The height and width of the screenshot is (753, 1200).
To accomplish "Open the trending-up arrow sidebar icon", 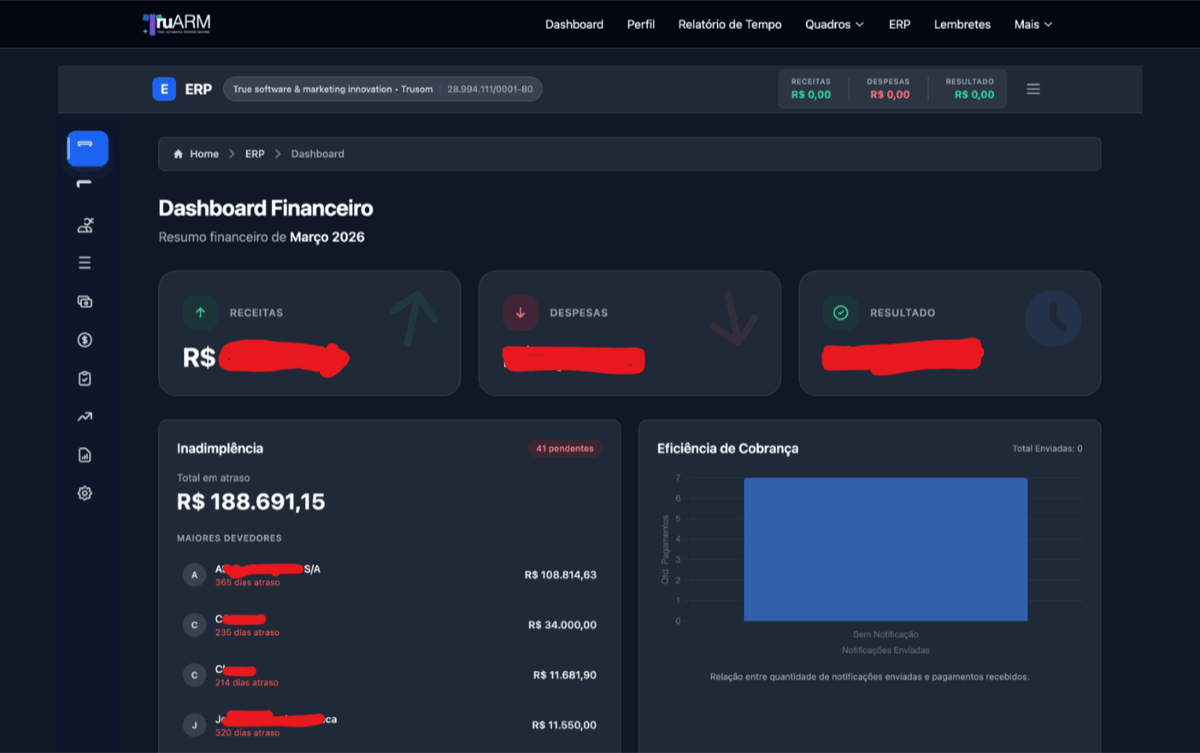I will tap(85, 417).
